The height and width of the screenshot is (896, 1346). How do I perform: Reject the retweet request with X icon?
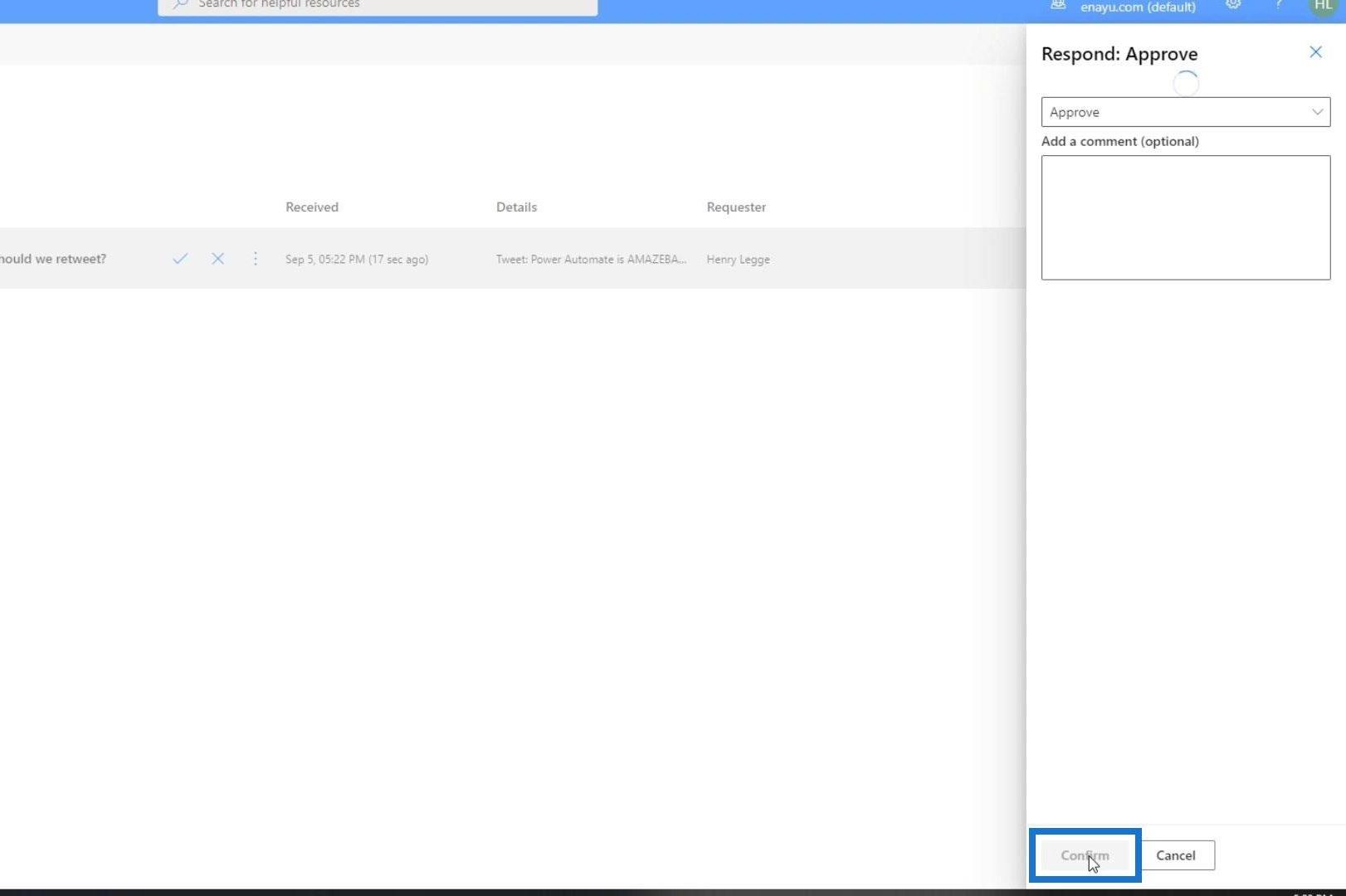[x=217, y=259]
